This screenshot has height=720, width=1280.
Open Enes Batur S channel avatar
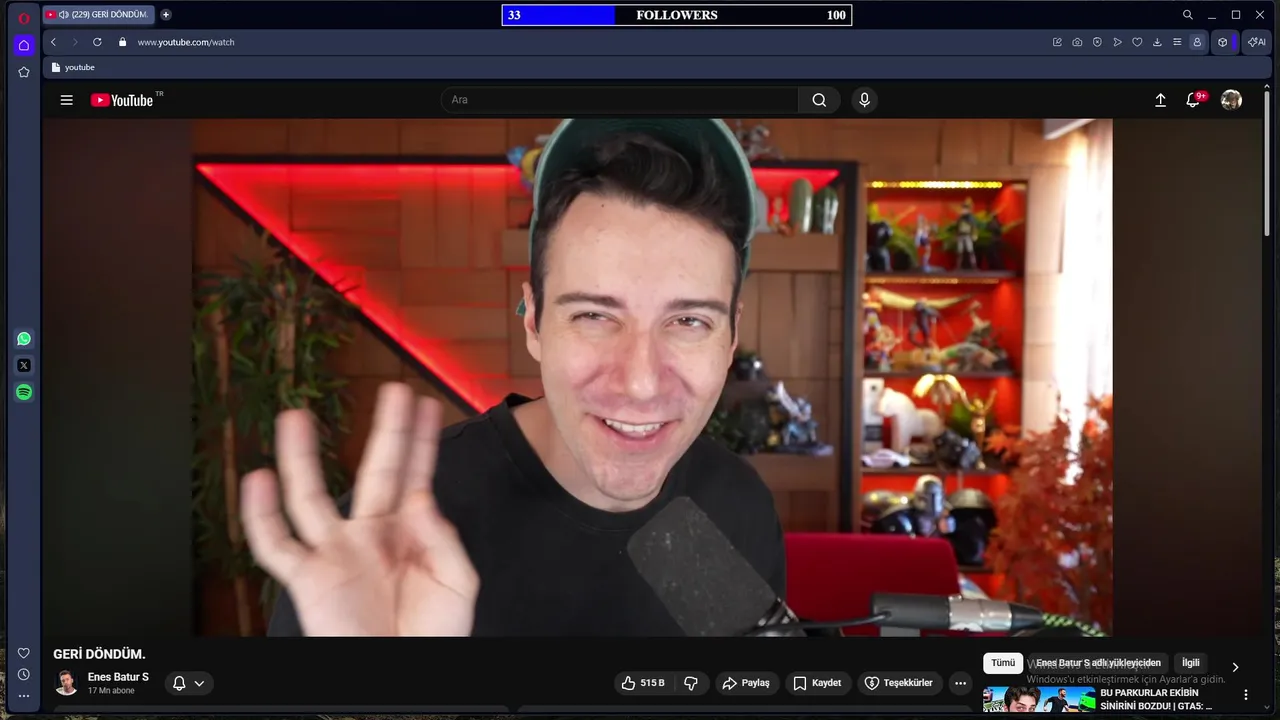[66, 683]
